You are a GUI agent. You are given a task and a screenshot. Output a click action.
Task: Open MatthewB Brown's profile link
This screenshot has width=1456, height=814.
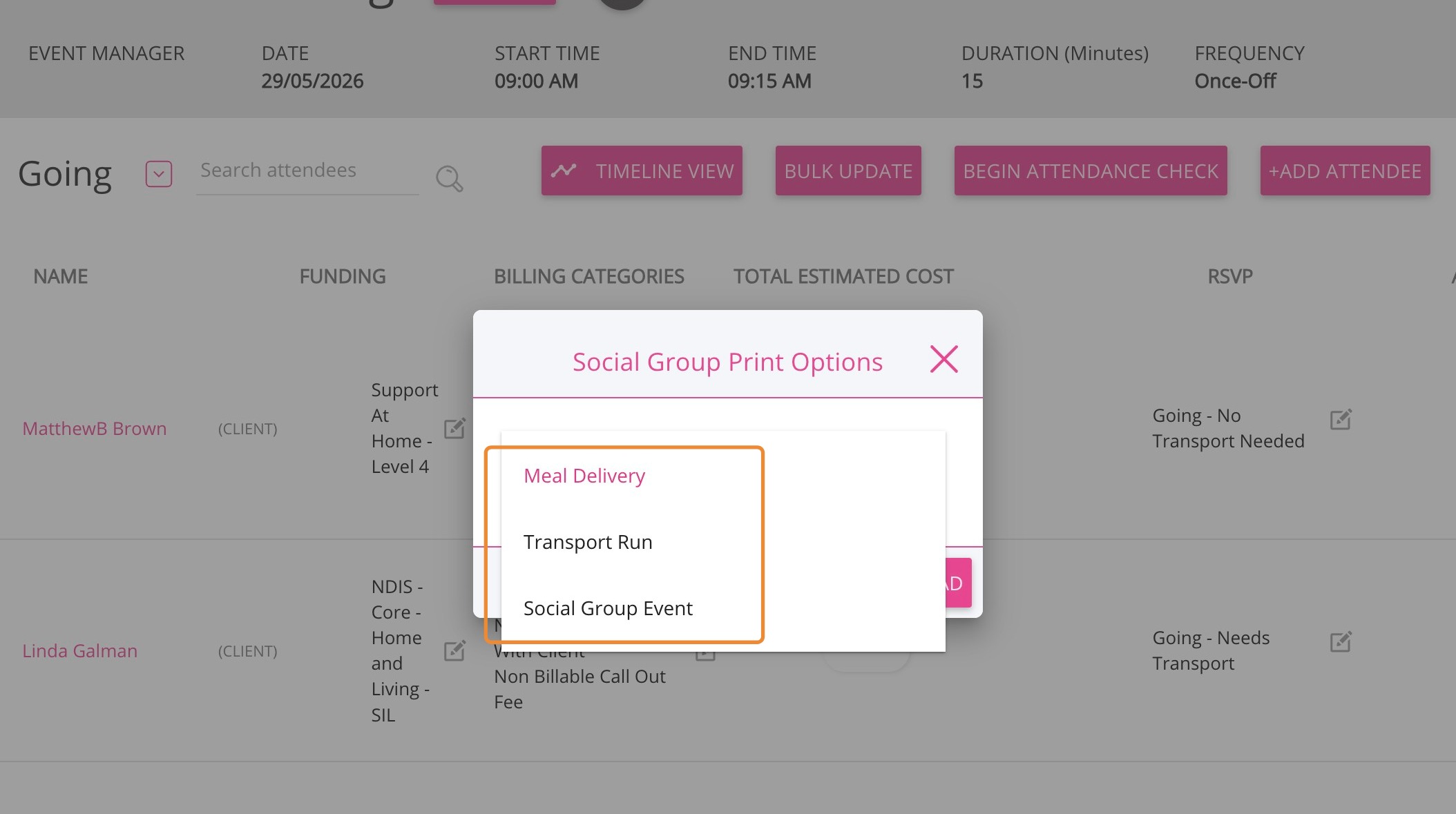(x=95, y=429)
